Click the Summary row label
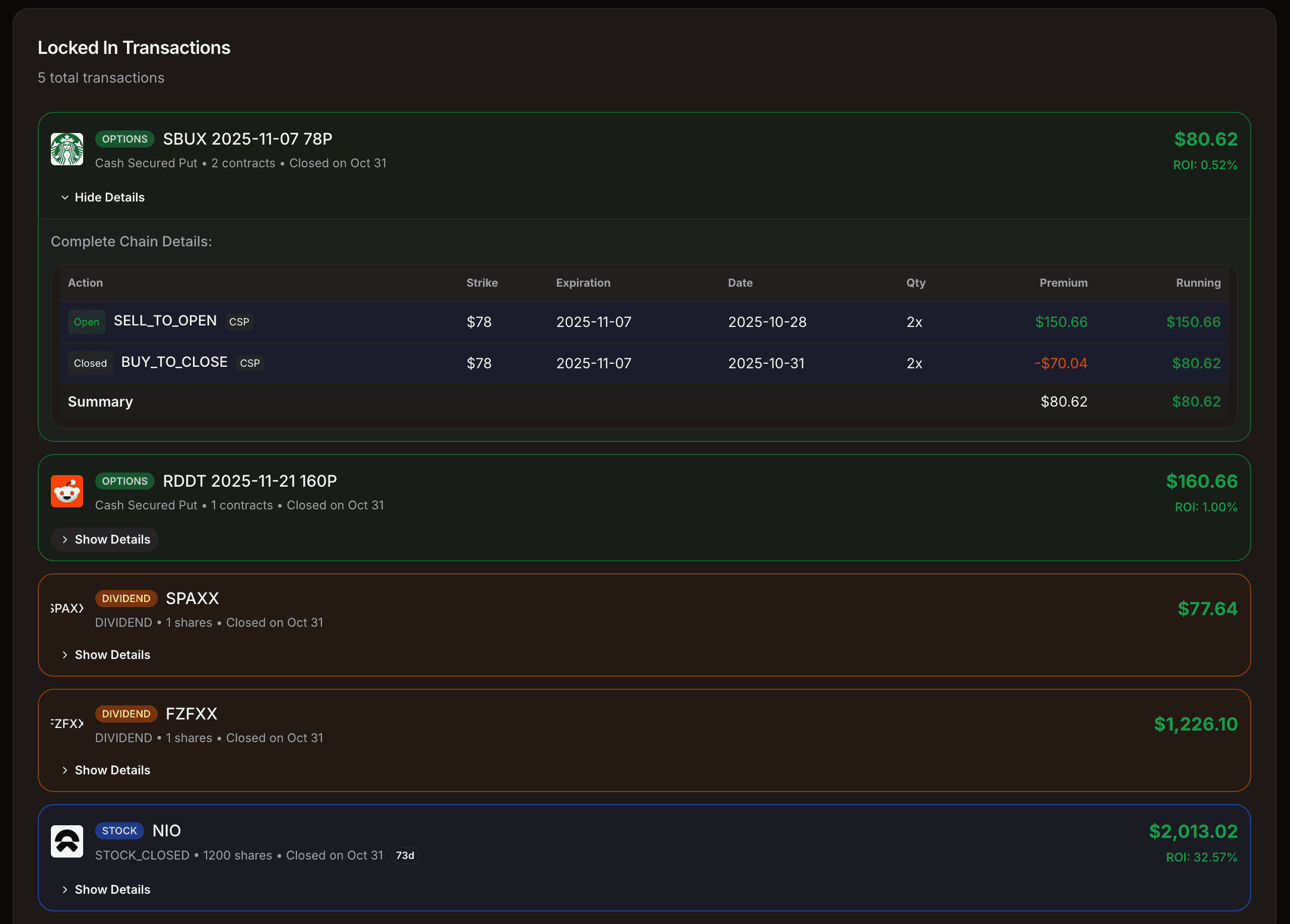This screenshot has width=1290, height=924. (100, 402)
